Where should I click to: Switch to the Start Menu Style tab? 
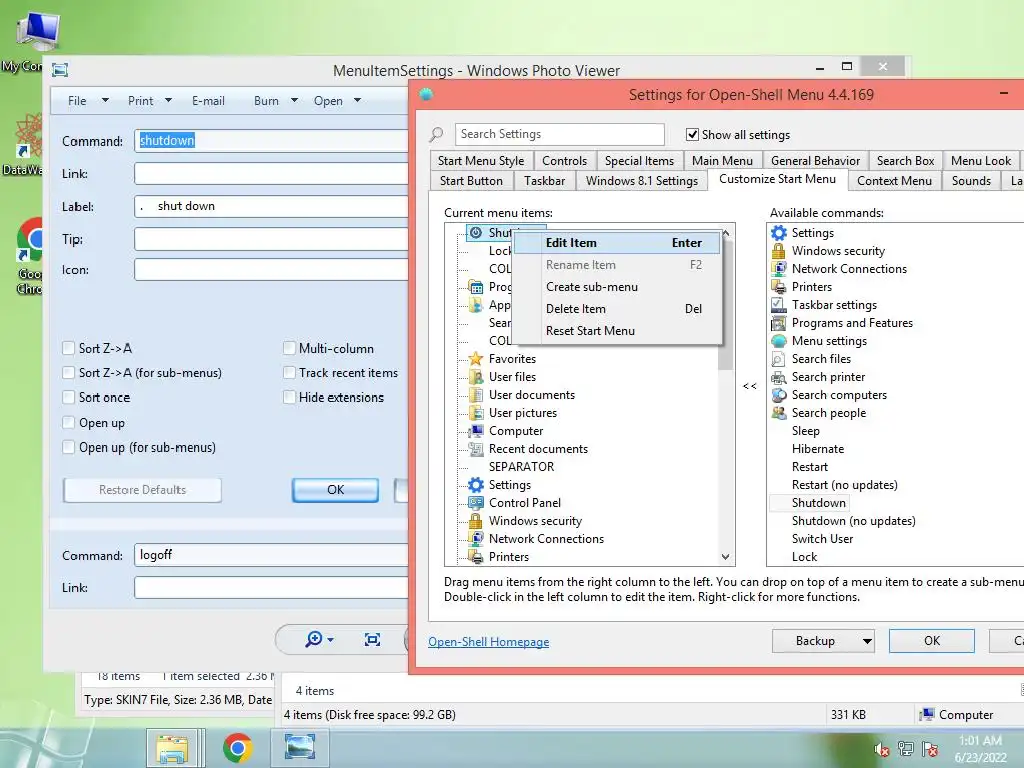(481, 161)
